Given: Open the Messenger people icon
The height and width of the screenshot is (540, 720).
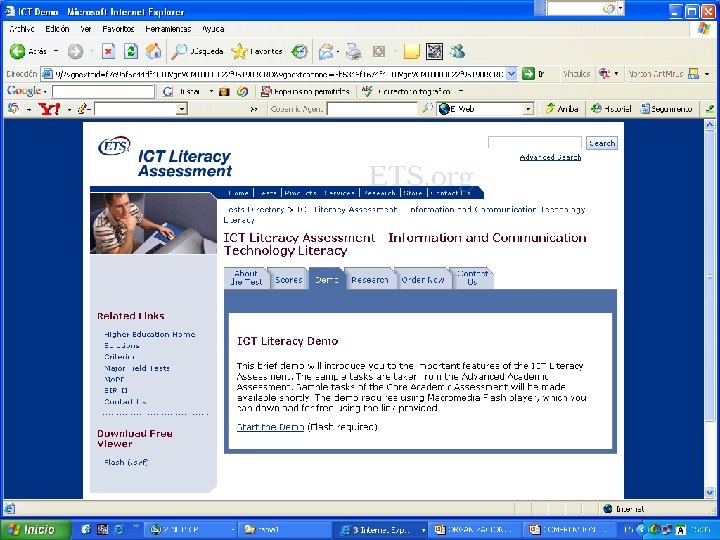Looking at the screenshot, I should 457,51.
